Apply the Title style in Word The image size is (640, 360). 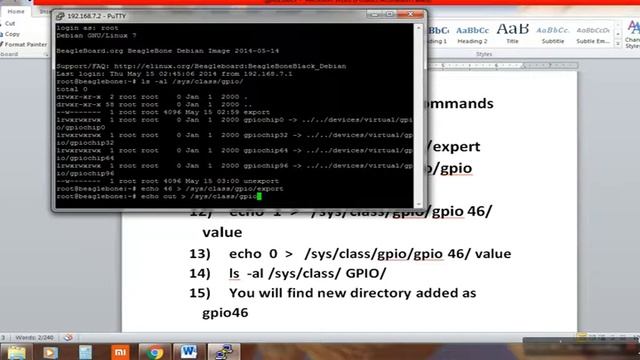(512, 34)
